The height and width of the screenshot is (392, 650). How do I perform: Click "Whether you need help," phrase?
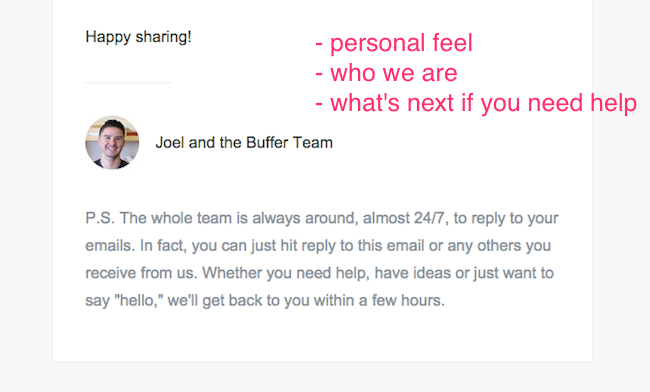286,273
